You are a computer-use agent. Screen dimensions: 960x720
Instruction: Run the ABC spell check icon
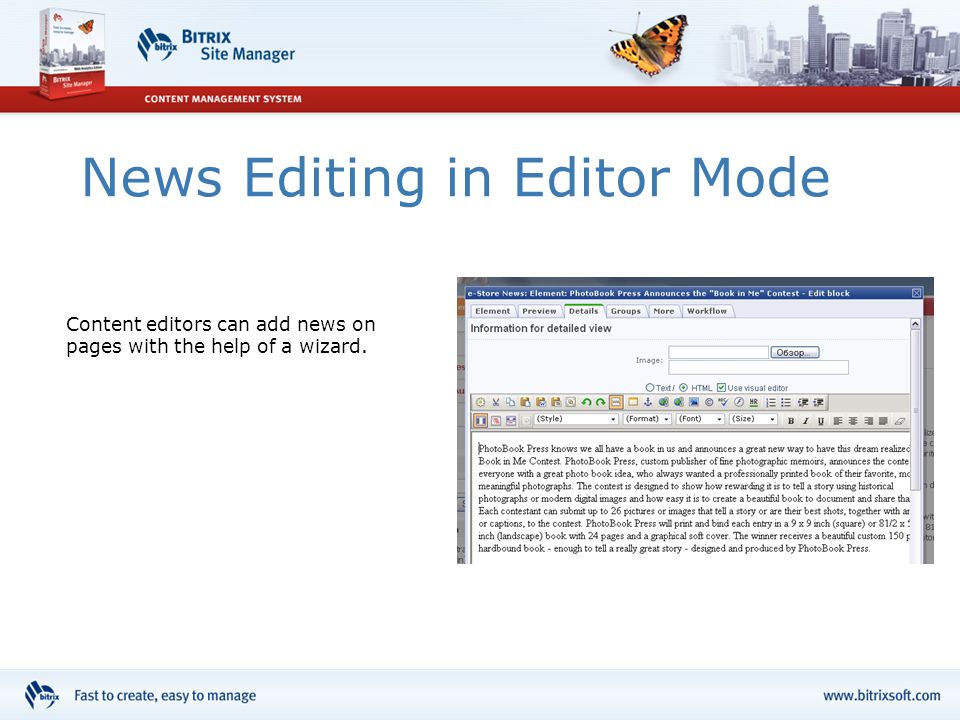[724, 402]
